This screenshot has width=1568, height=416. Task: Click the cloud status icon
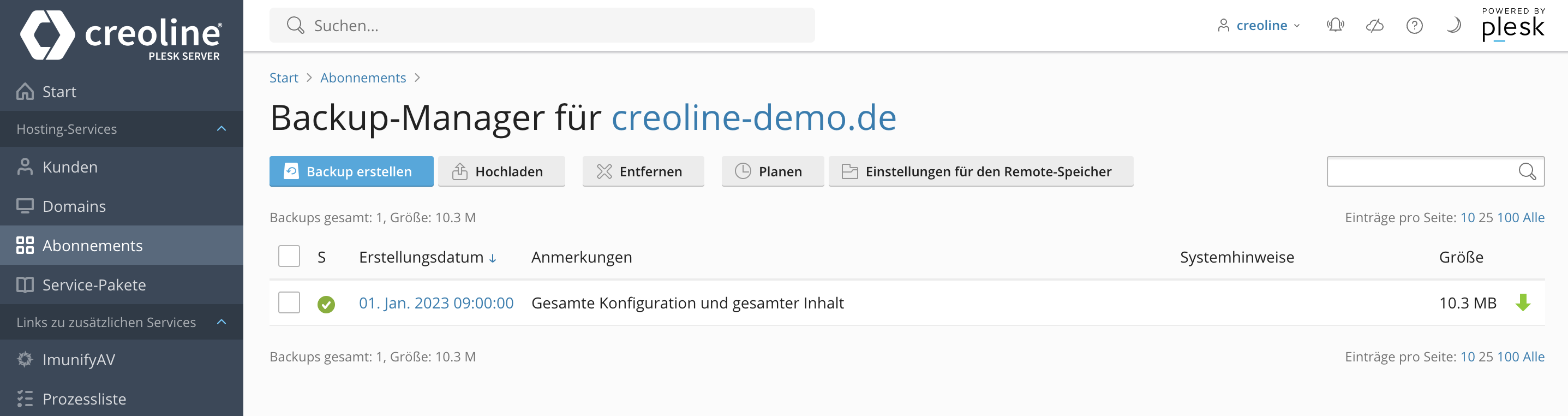pyautogui.click(x=1374, y=25)
